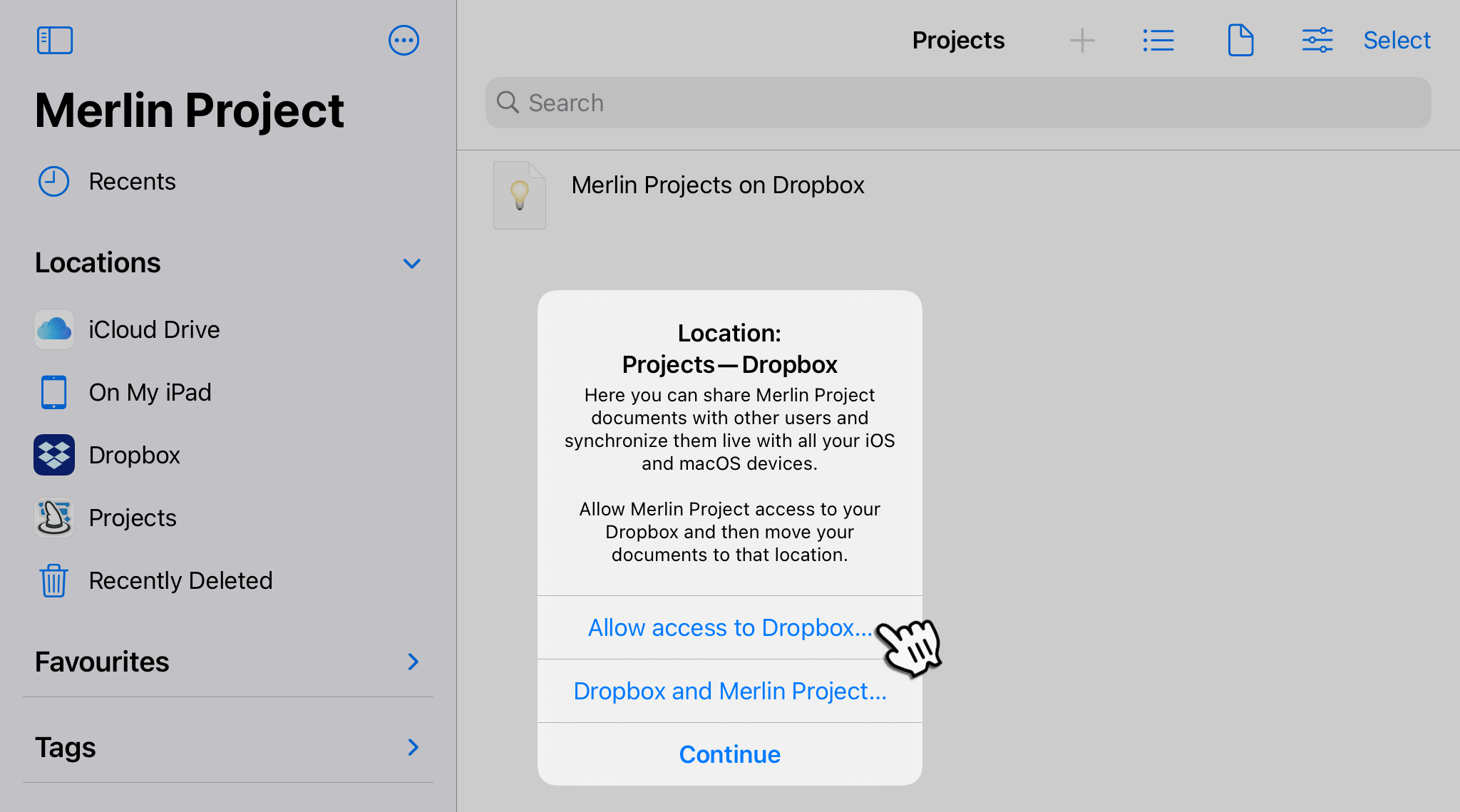This screenshot has width=1460, height=812.
Task: Open Merlin Projects on Dropbox item
Action: [x=718, y=185]
